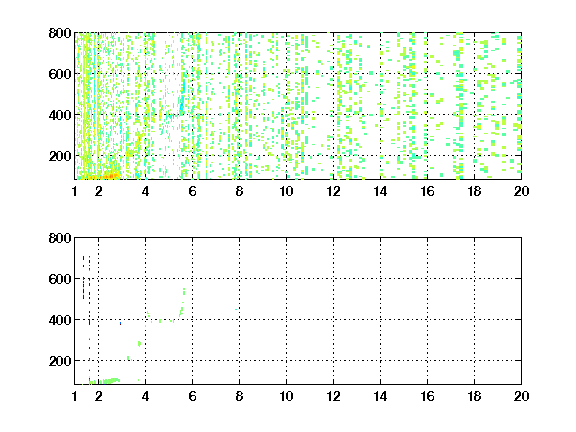Image resolution: width=576 pixels, height=432 pixels.
Task: Click the green curve tip near 550 in lower plot
Action: click(x=184, y=291)
